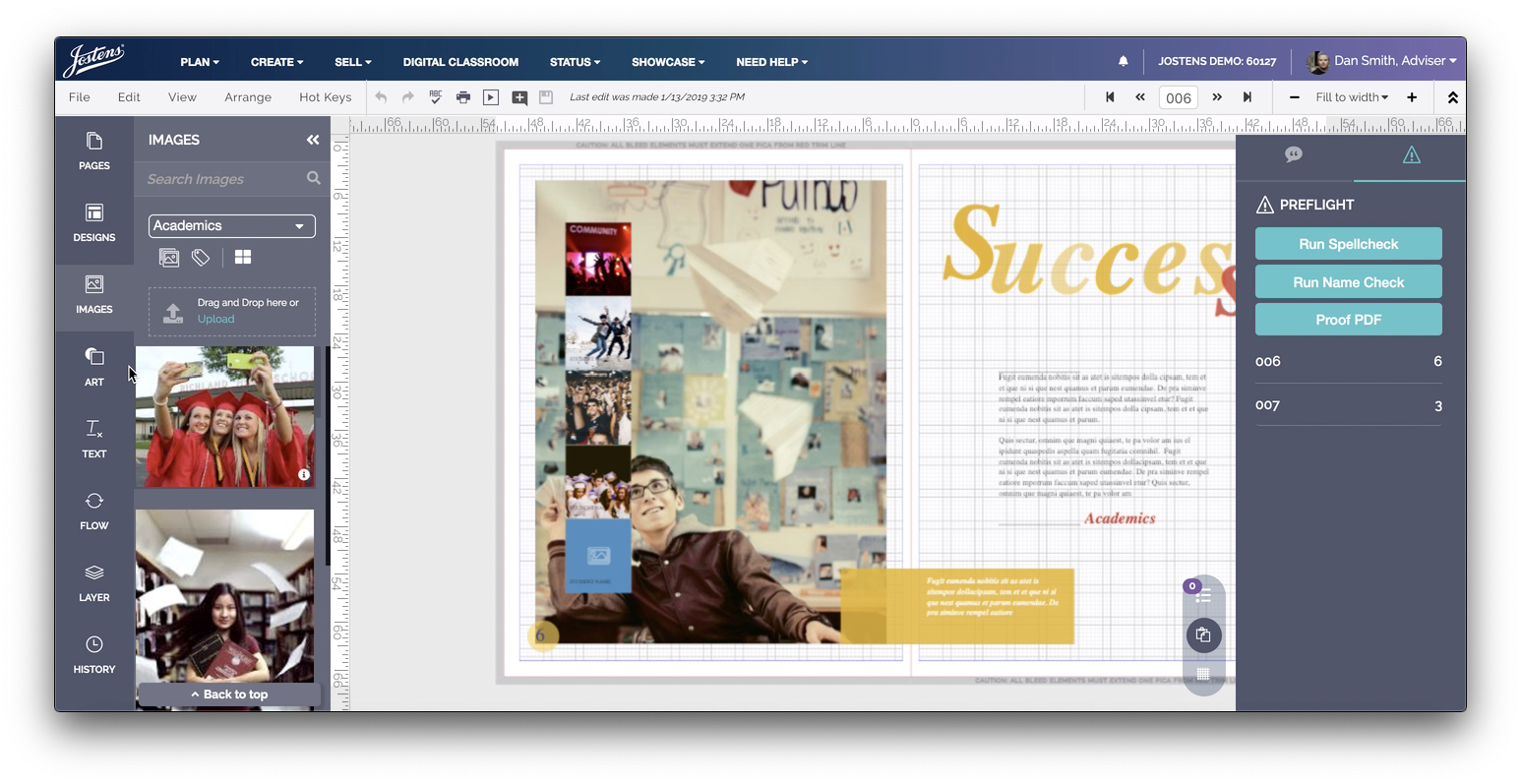Screen dimensions: 1521x784
Task: Open the View menu
Action: (182, 97)
